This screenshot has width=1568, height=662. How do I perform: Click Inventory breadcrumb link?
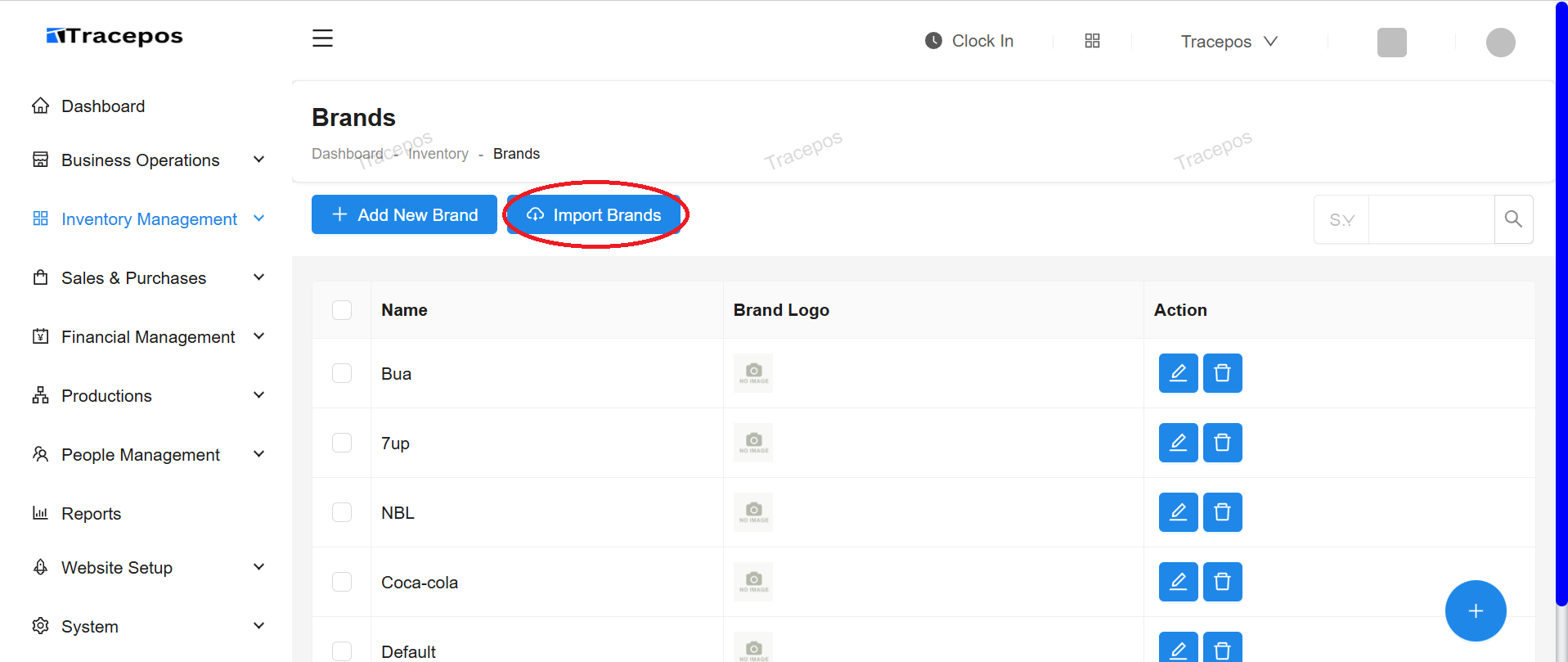[438, 154]
